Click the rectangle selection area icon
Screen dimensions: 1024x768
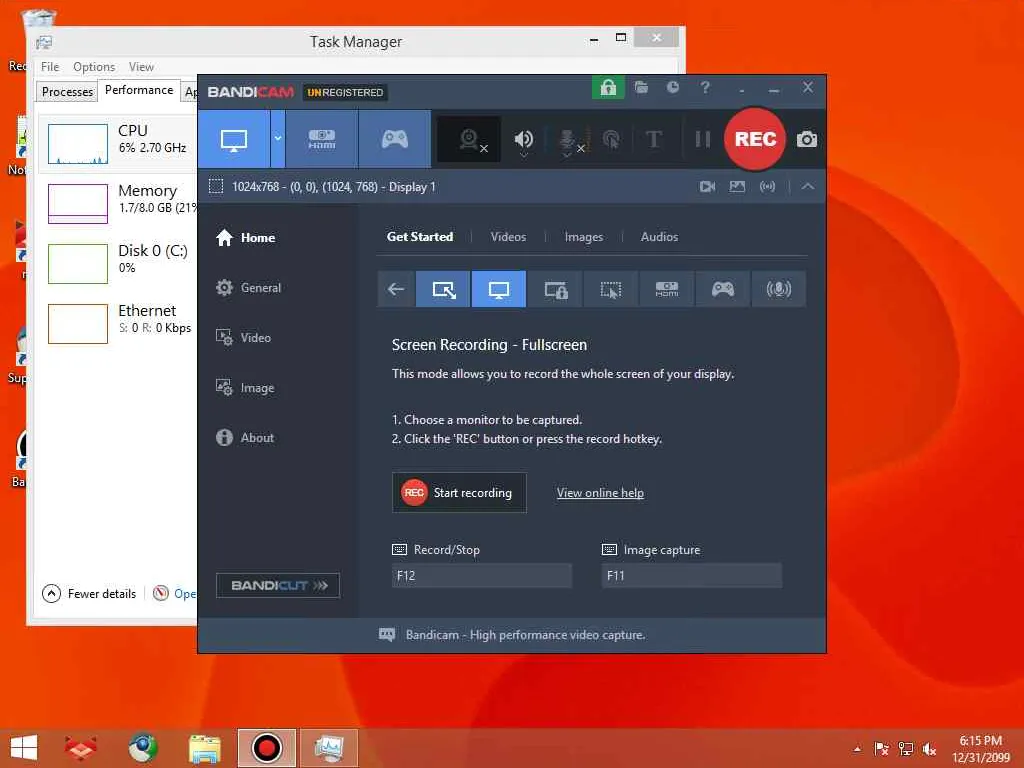(x=216, y=186)
